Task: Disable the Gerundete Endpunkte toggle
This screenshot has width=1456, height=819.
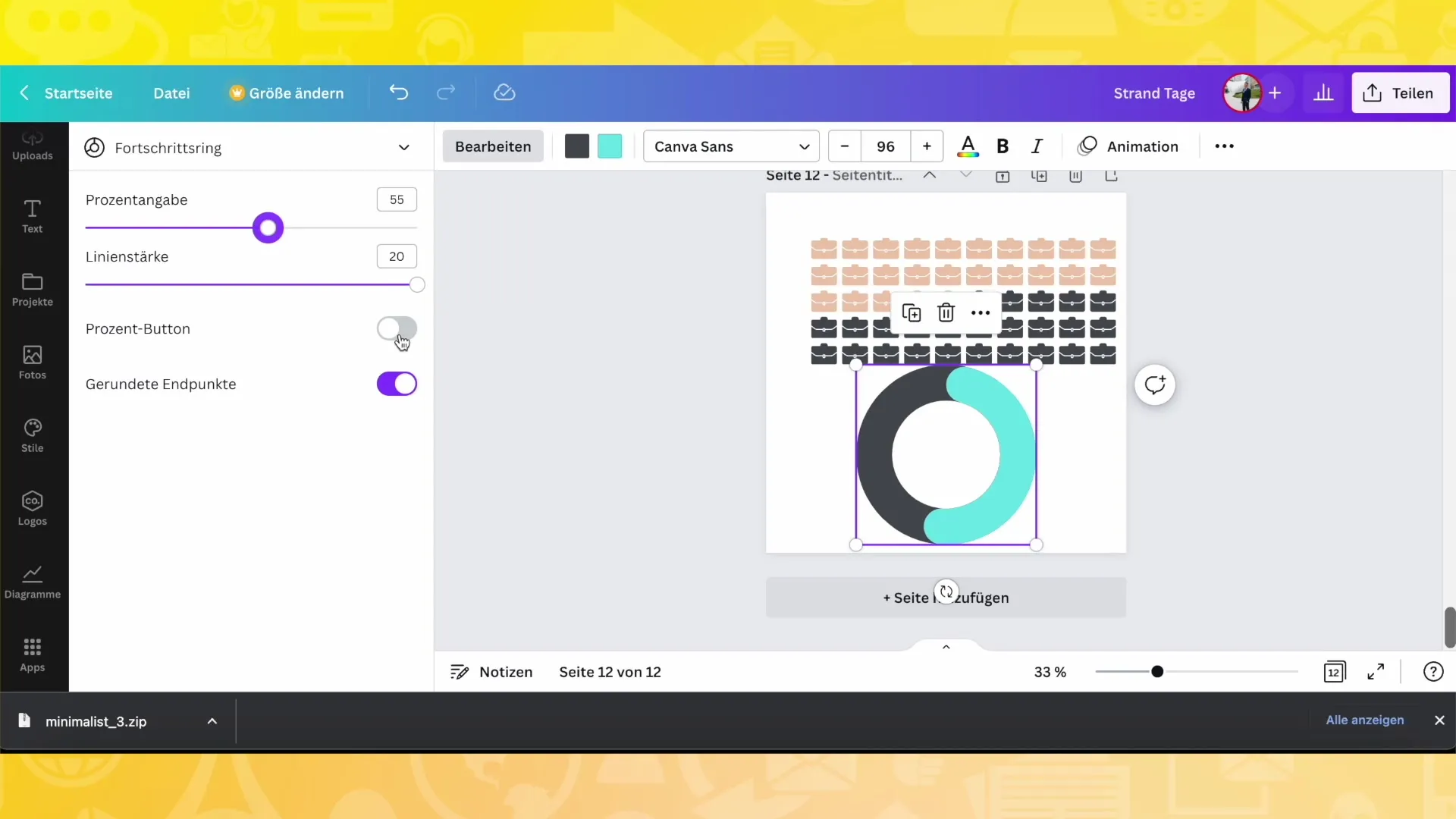Action: coord(397,384)
